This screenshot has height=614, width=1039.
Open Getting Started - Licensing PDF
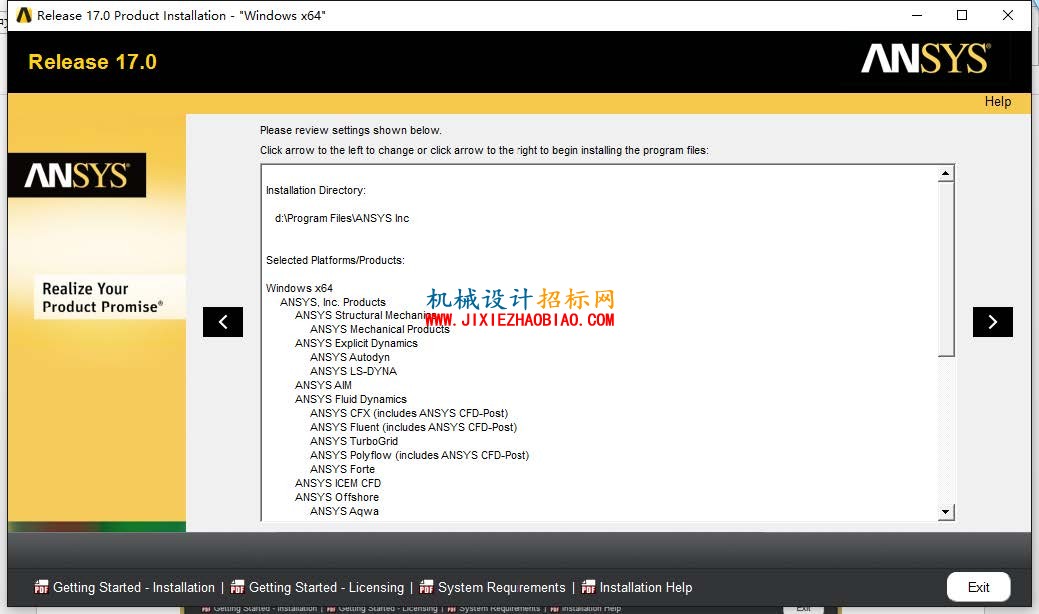[326, 588]
